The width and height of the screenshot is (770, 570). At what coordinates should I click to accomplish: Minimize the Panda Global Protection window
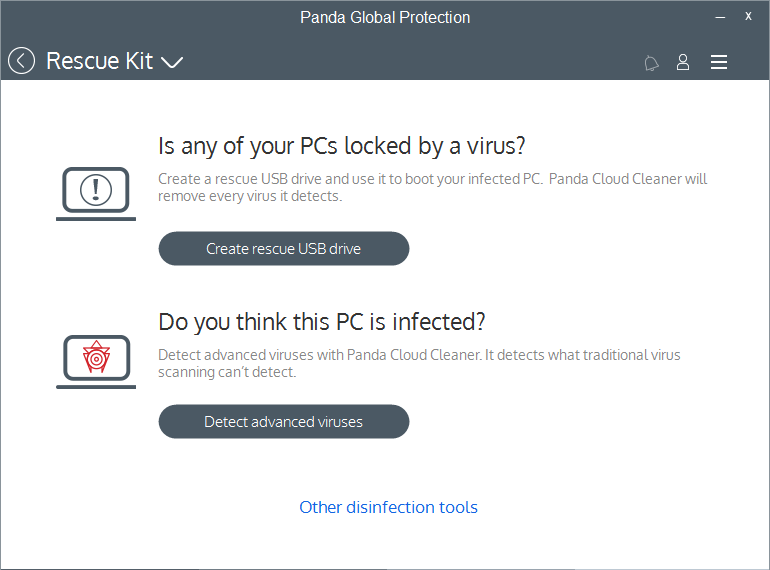coord(720,17)
